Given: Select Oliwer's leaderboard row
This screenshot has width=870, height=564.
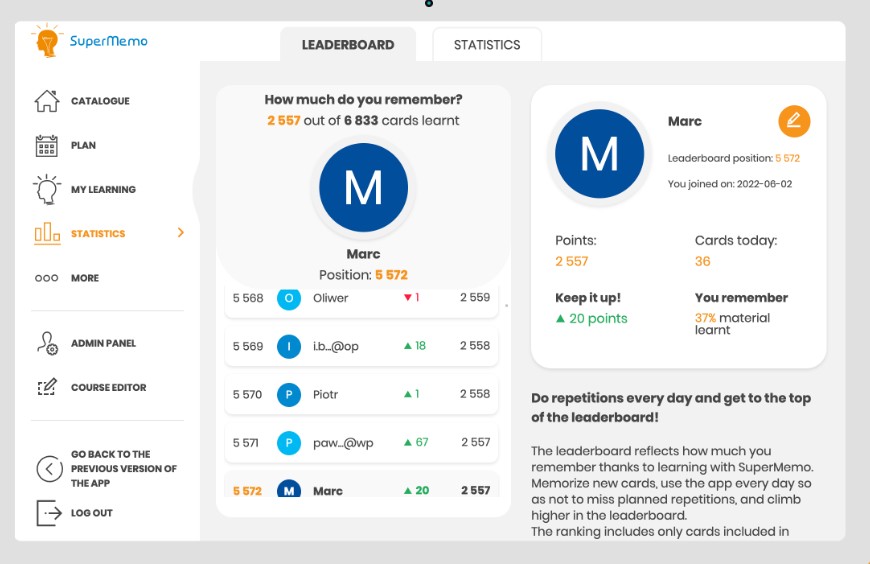Looking at the screenshot, I should 361,298.
